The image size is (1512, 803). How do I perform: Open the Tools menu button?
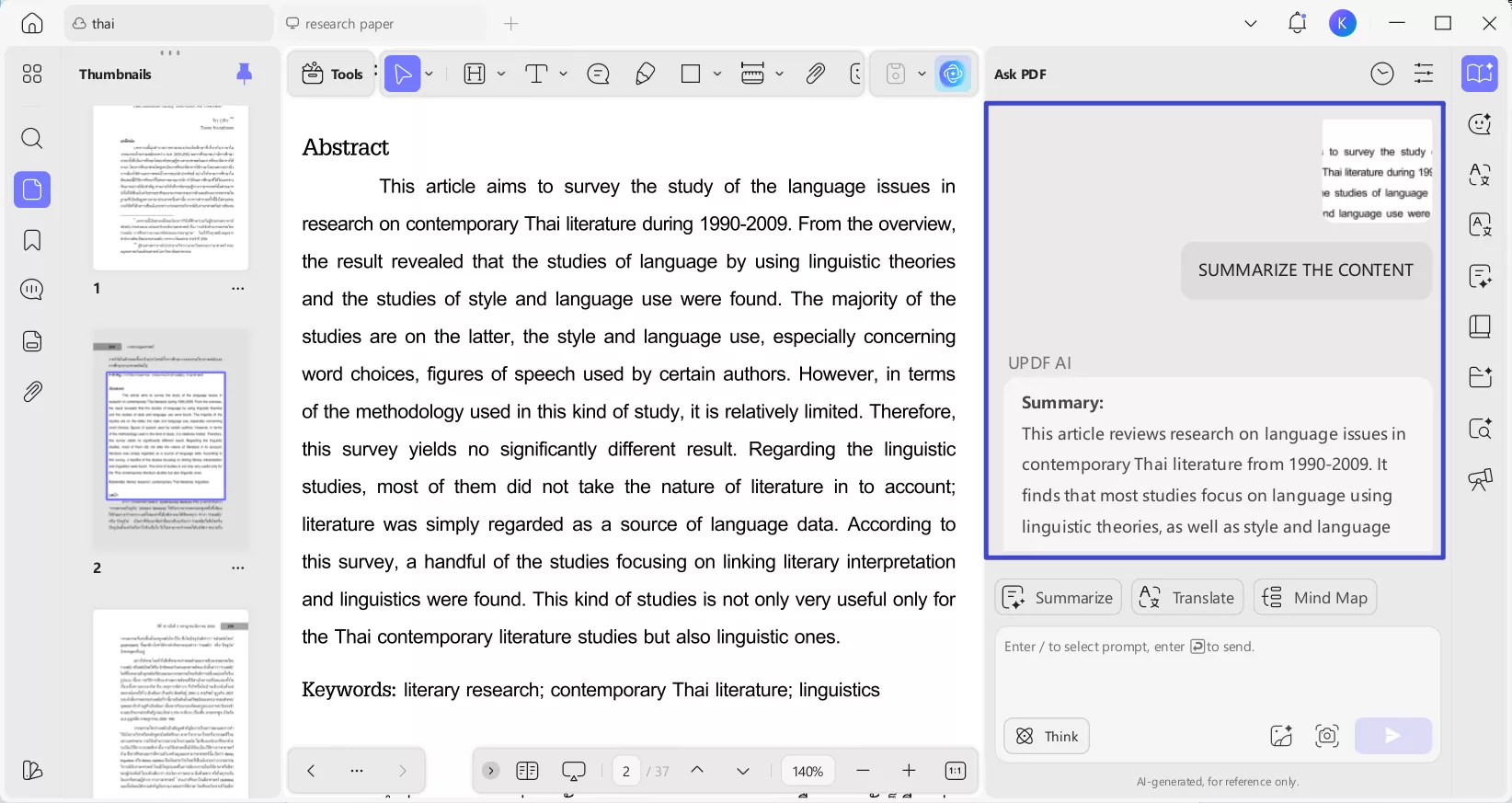[332, 74]
